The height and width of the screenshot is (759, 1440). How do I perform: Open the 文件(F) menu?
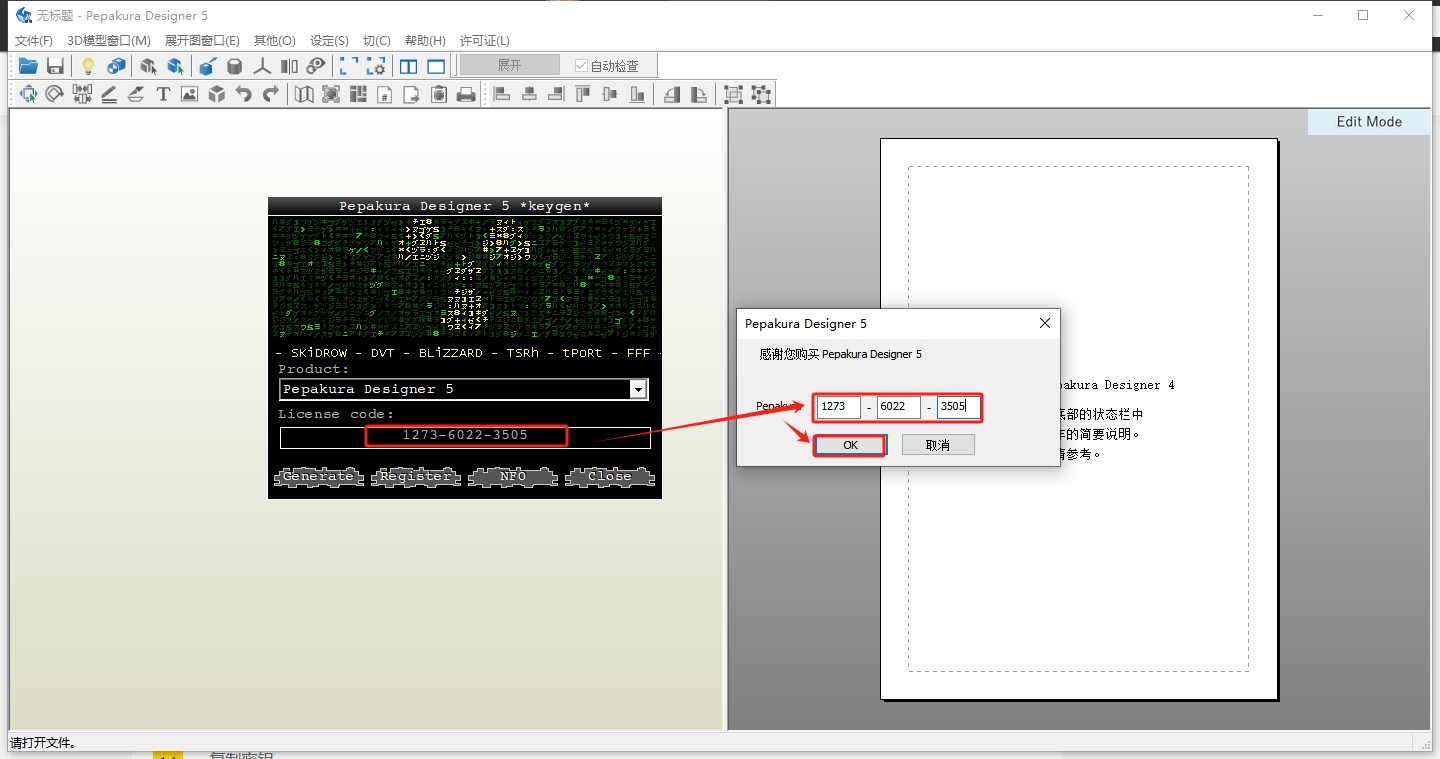34,41
